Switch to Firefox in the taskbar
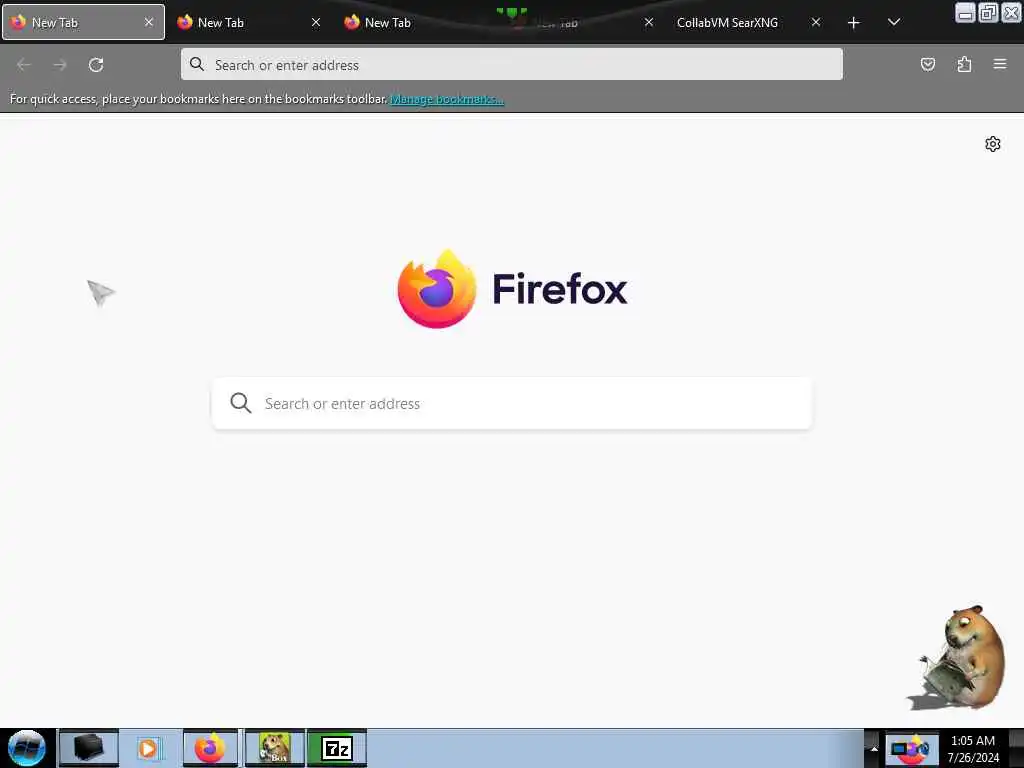Viewport: 1024px width, 768px height. pyautogui.click(x=210, y=748)
